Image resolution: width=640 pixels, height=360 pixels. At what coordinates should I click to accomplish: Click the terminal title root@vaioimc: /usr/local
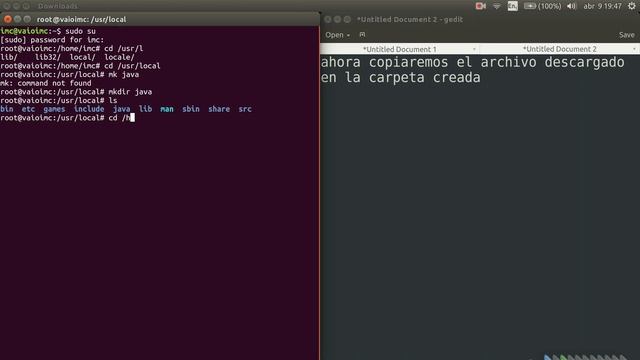(x=81, y=19)
